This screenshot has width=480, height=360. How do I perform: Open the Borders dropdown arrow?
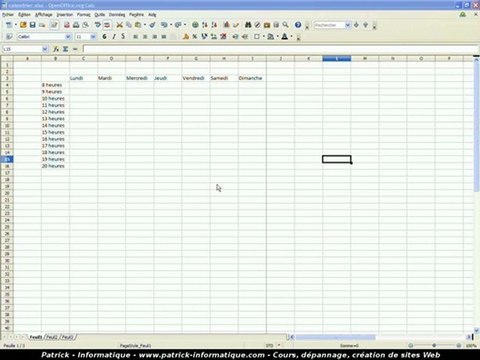pyautogui.click(x=263, y=37)
